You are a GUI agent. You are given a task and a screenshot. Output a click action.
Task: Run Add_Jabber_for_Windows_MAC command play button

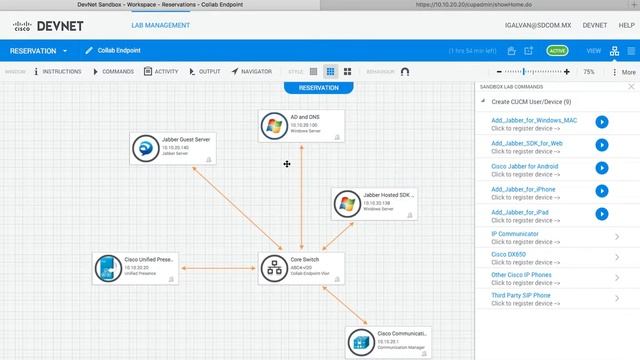click(x=602, y=122)
